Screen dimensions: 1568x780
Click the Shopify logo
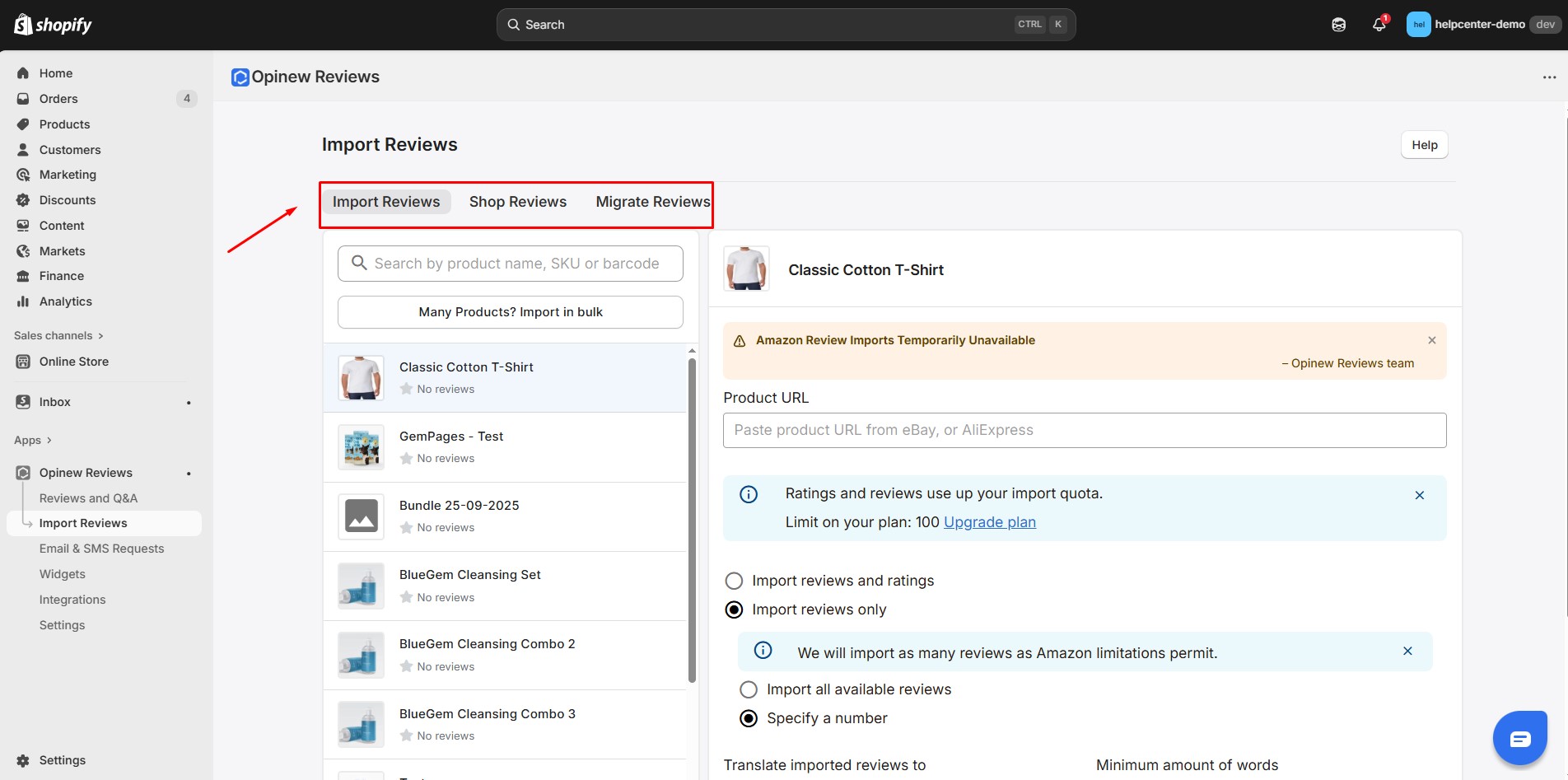point(53,25)
